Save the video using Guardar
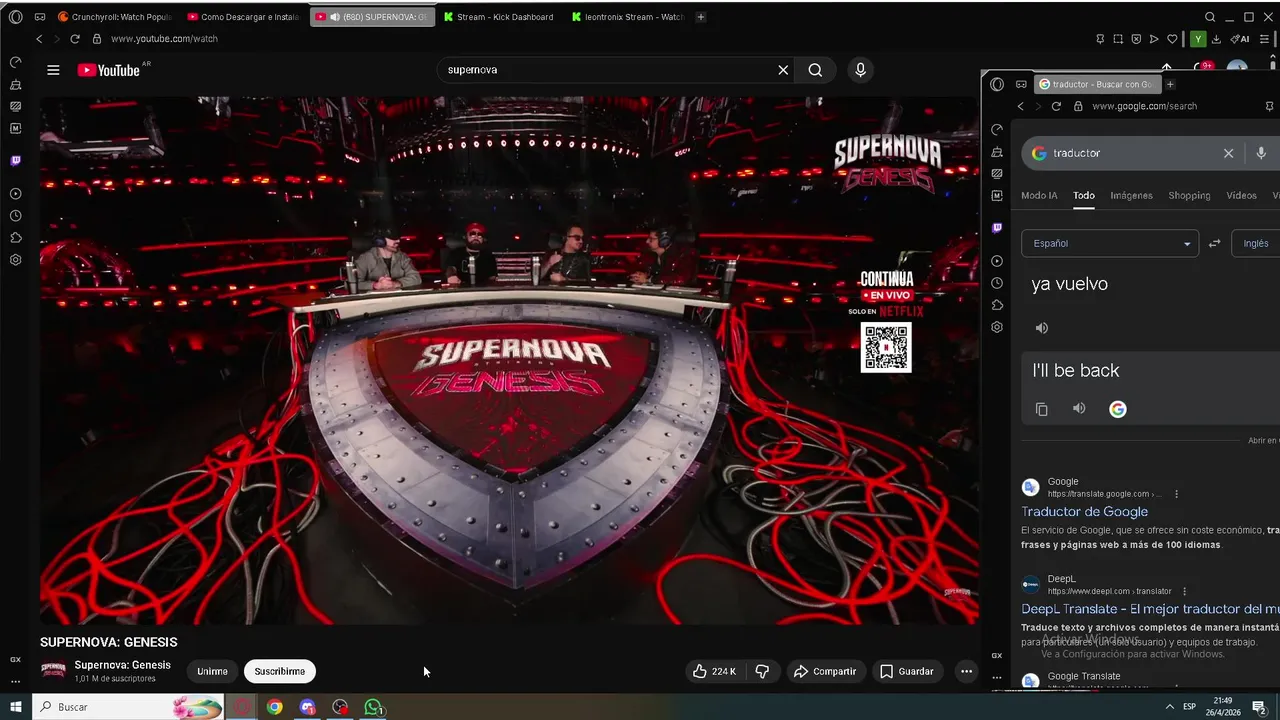Viewport: 1280px width, 720px height. coord(907,671)
